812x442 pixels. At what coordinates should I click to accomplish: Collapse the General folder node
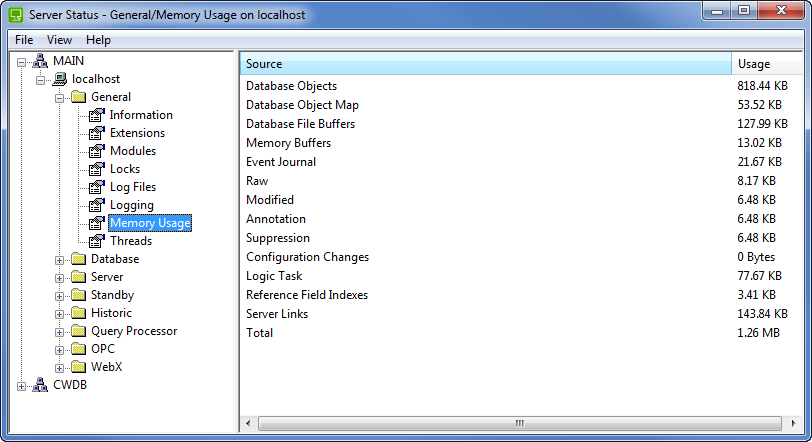60,98
